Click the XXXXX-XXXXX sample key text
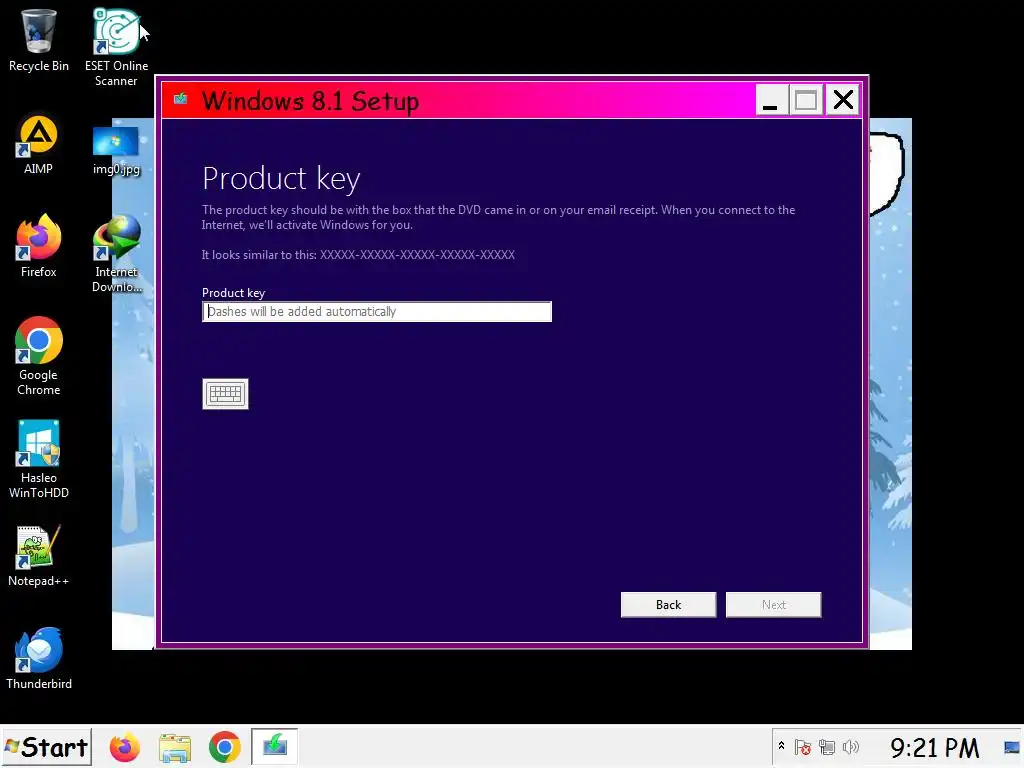The image size is (1024, 768). [x=417, y=255]
